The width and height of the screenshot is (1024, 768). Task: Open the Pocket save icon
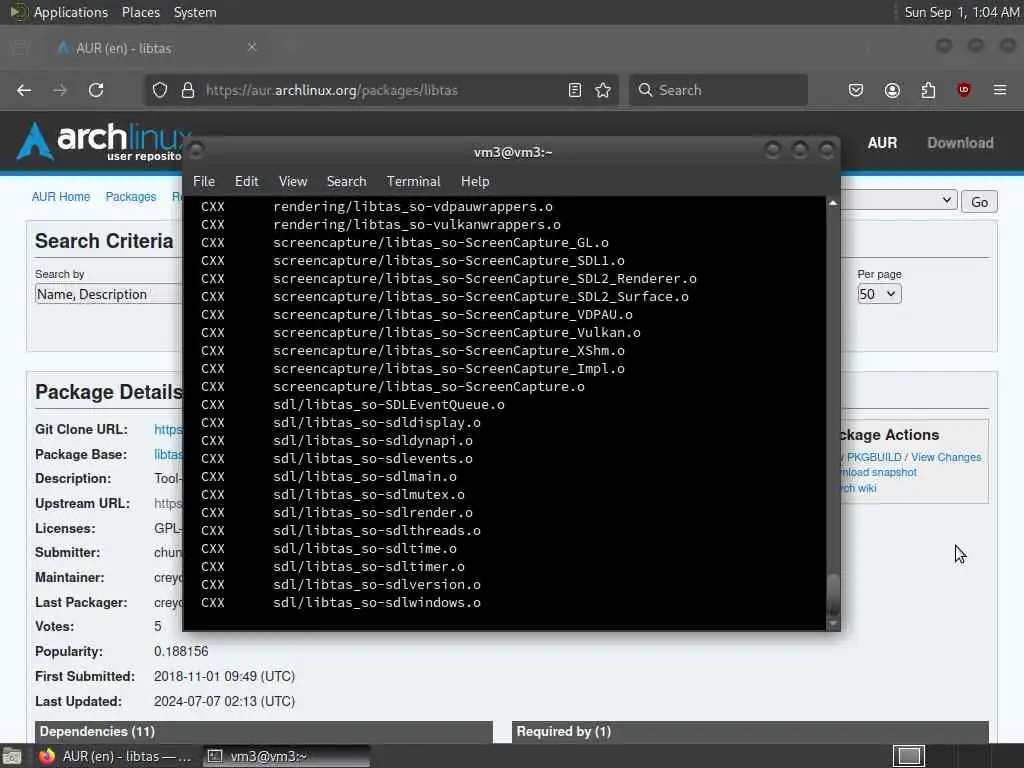click(x=856, y=90)
